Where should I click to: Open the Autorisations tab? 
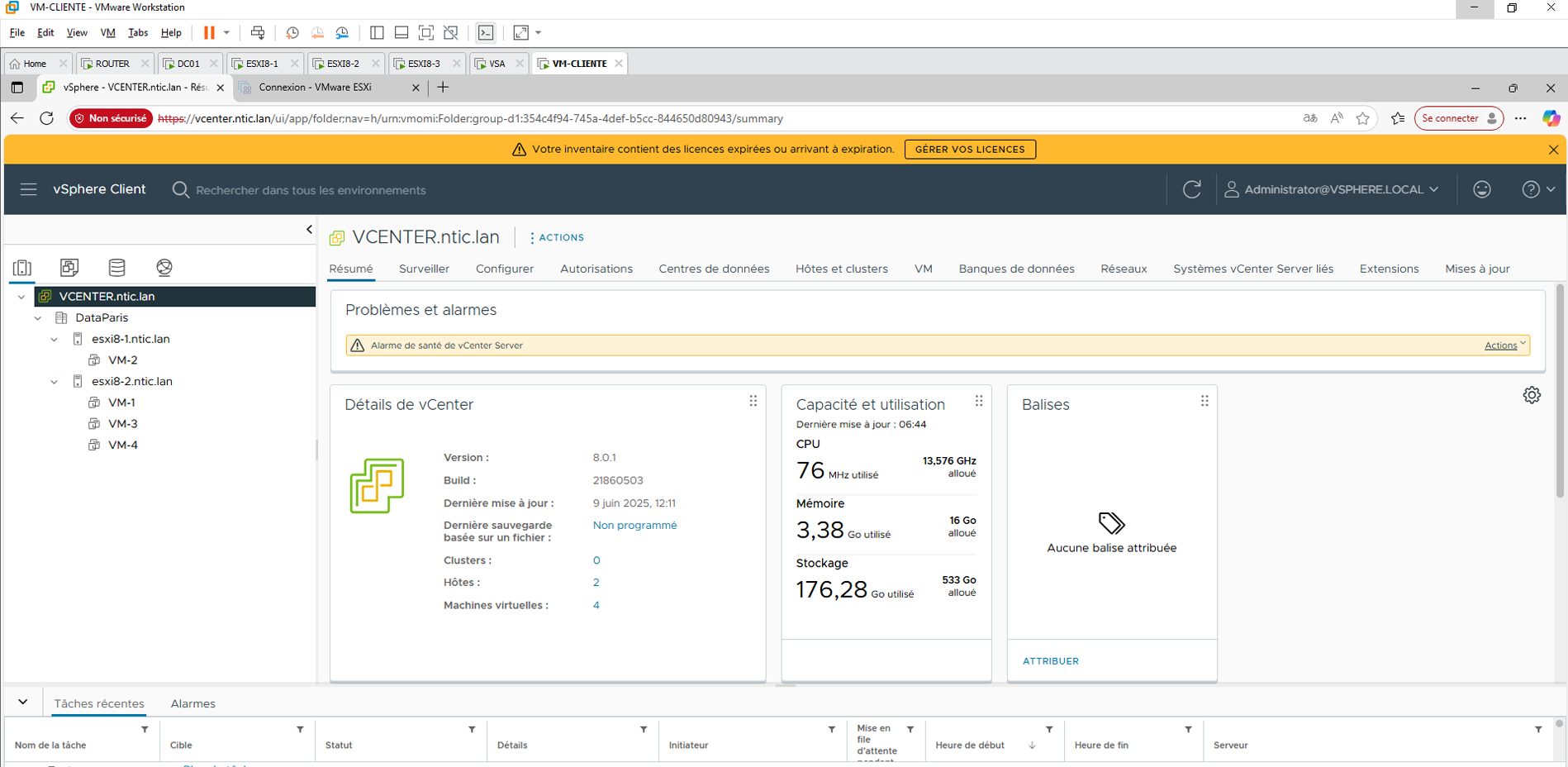(x=596, y=269)
